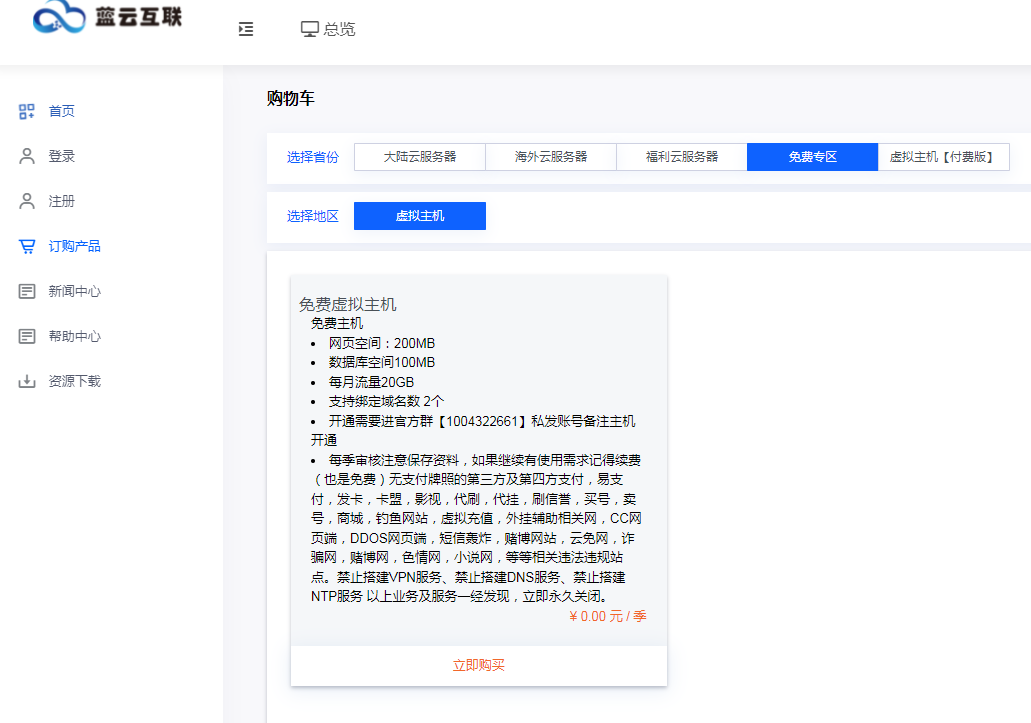The width and height of the screenshot is (1031, 723).
Task: Select the 大陆云服务器 tab
Action: click(420, 157)
